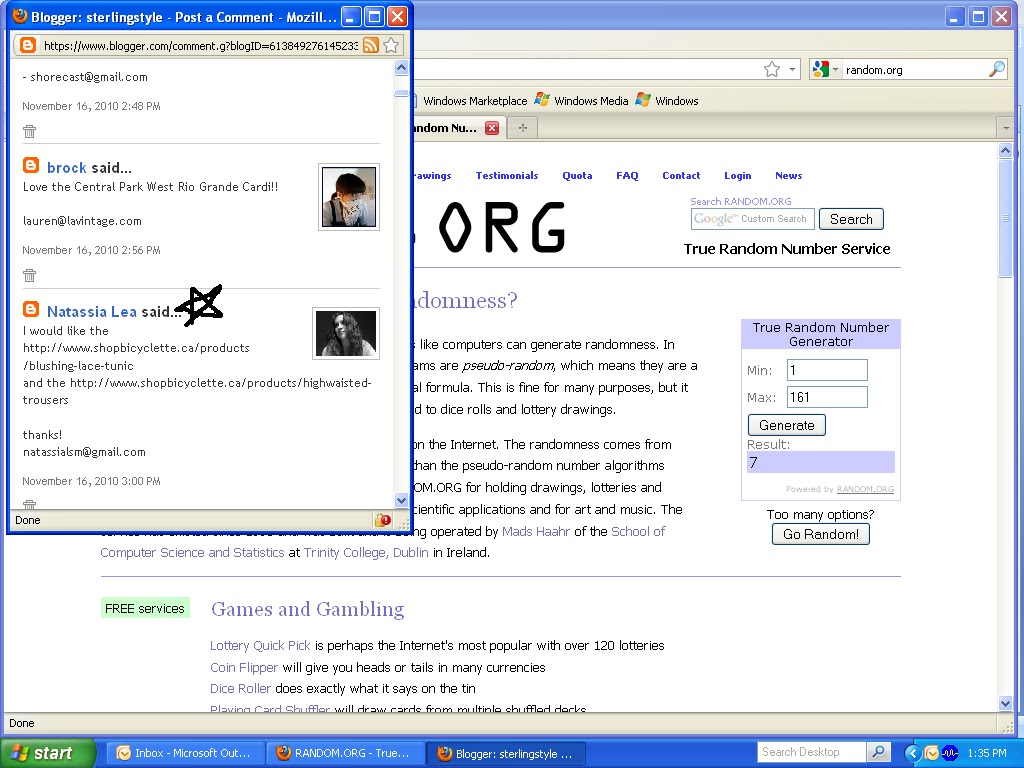Viewport: 1024px width, 768px height.
Task: Click the Windows Start button
Action: (47, 753)
